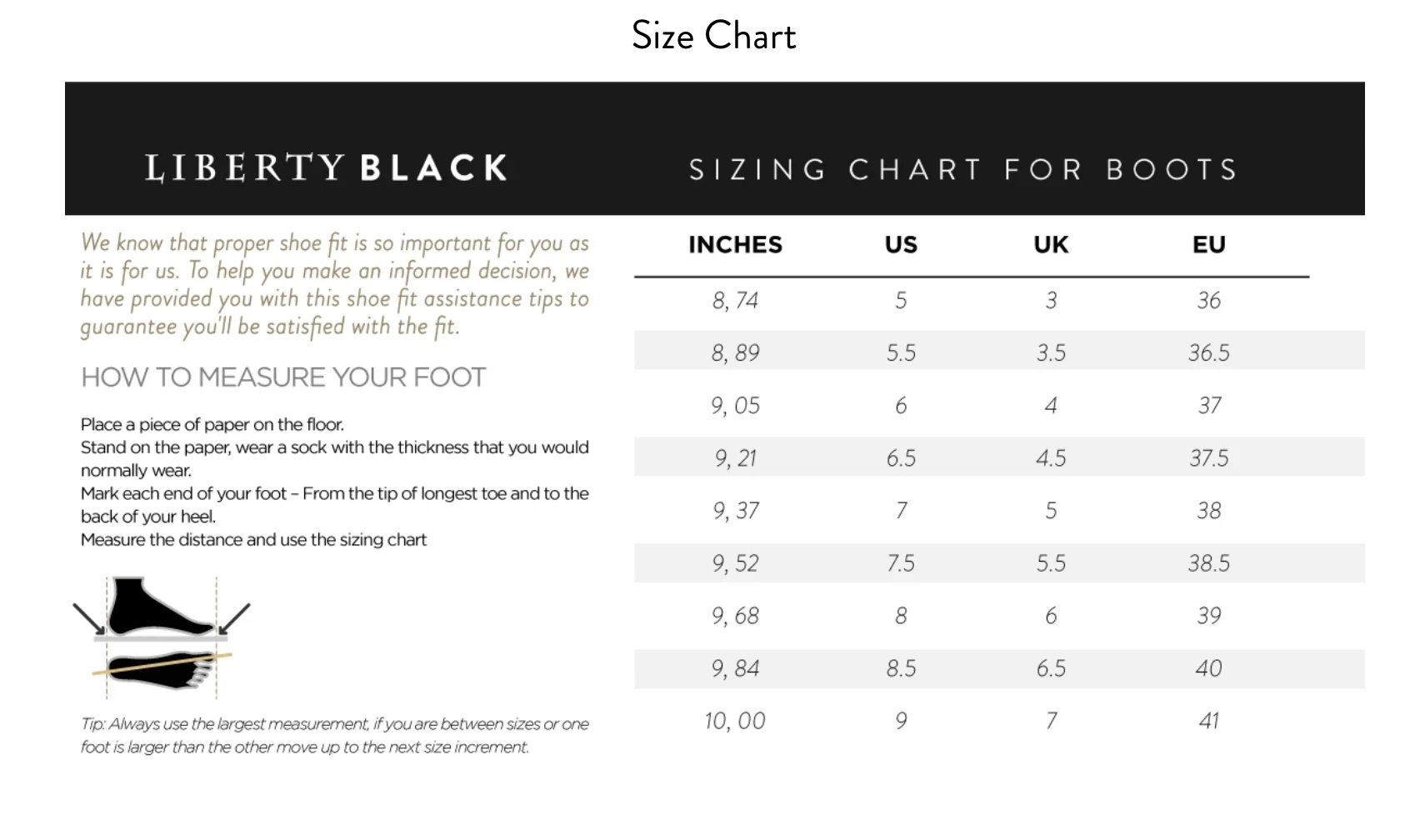Click the UK column header
Viewport: 1420px width, 840px height.
coord(1051,245)
